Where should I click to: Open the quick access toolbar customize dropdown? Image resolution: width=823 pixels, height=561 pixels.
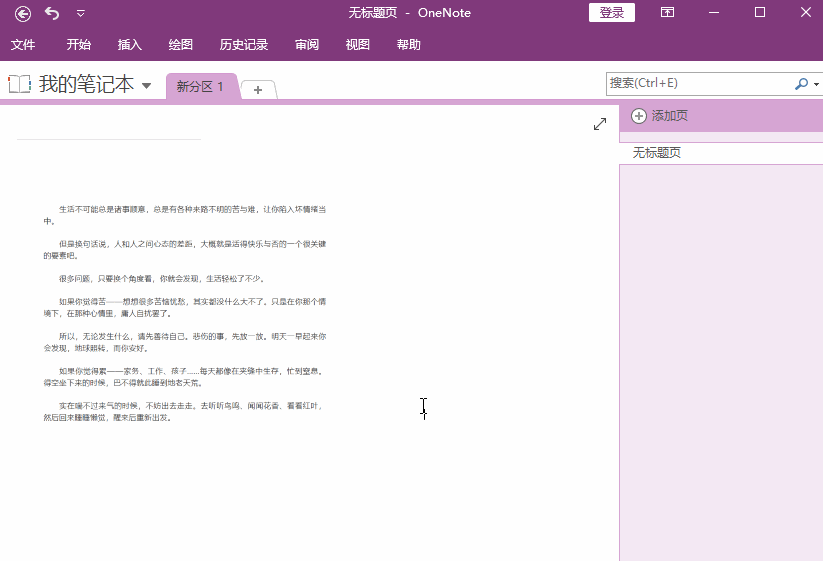click(81, 13)
